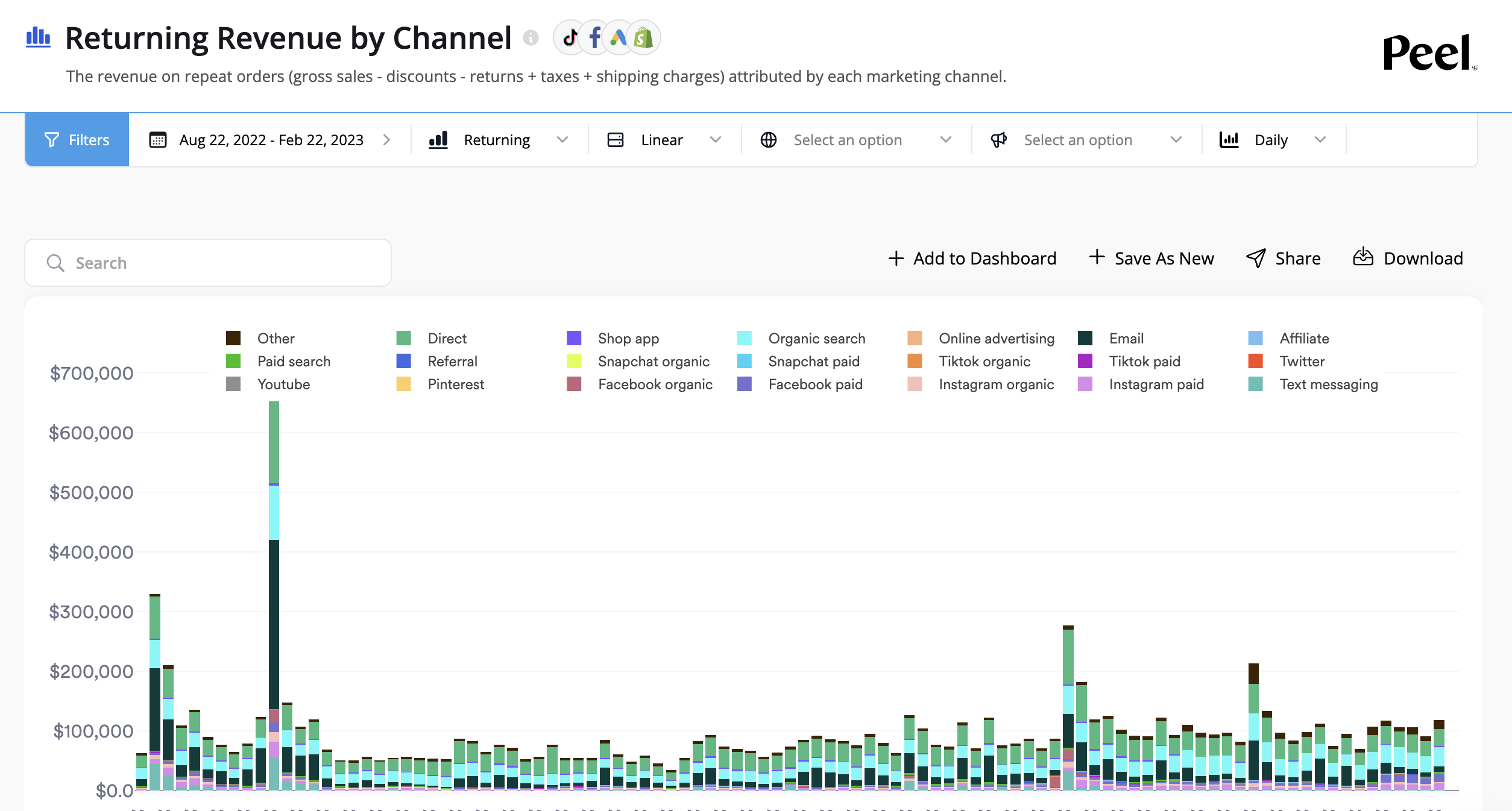
Task: Click the calendar icon for date range
Action: (158, 140)
